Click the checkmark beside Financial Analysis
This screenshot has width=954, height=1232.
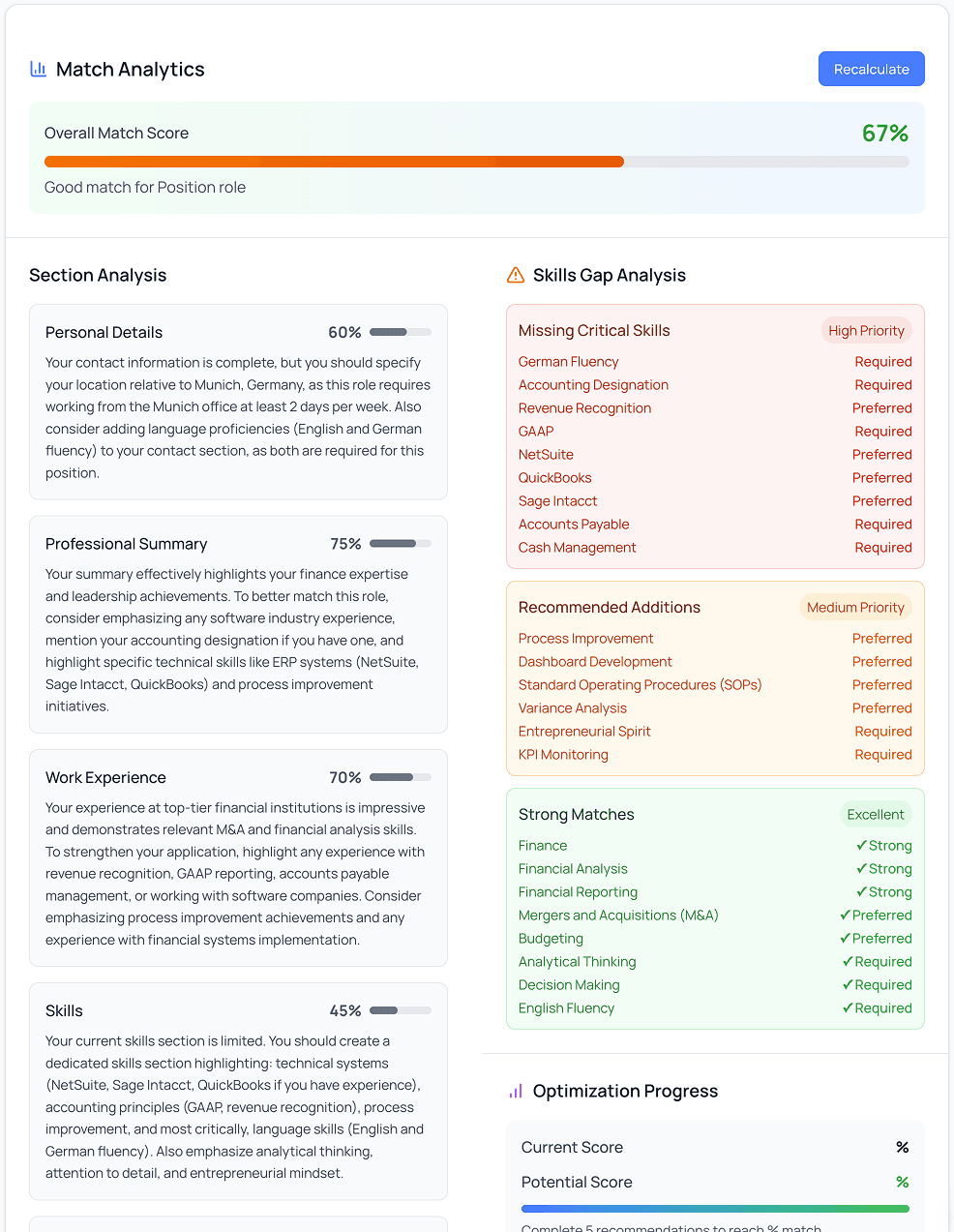[x=860, y=868]
